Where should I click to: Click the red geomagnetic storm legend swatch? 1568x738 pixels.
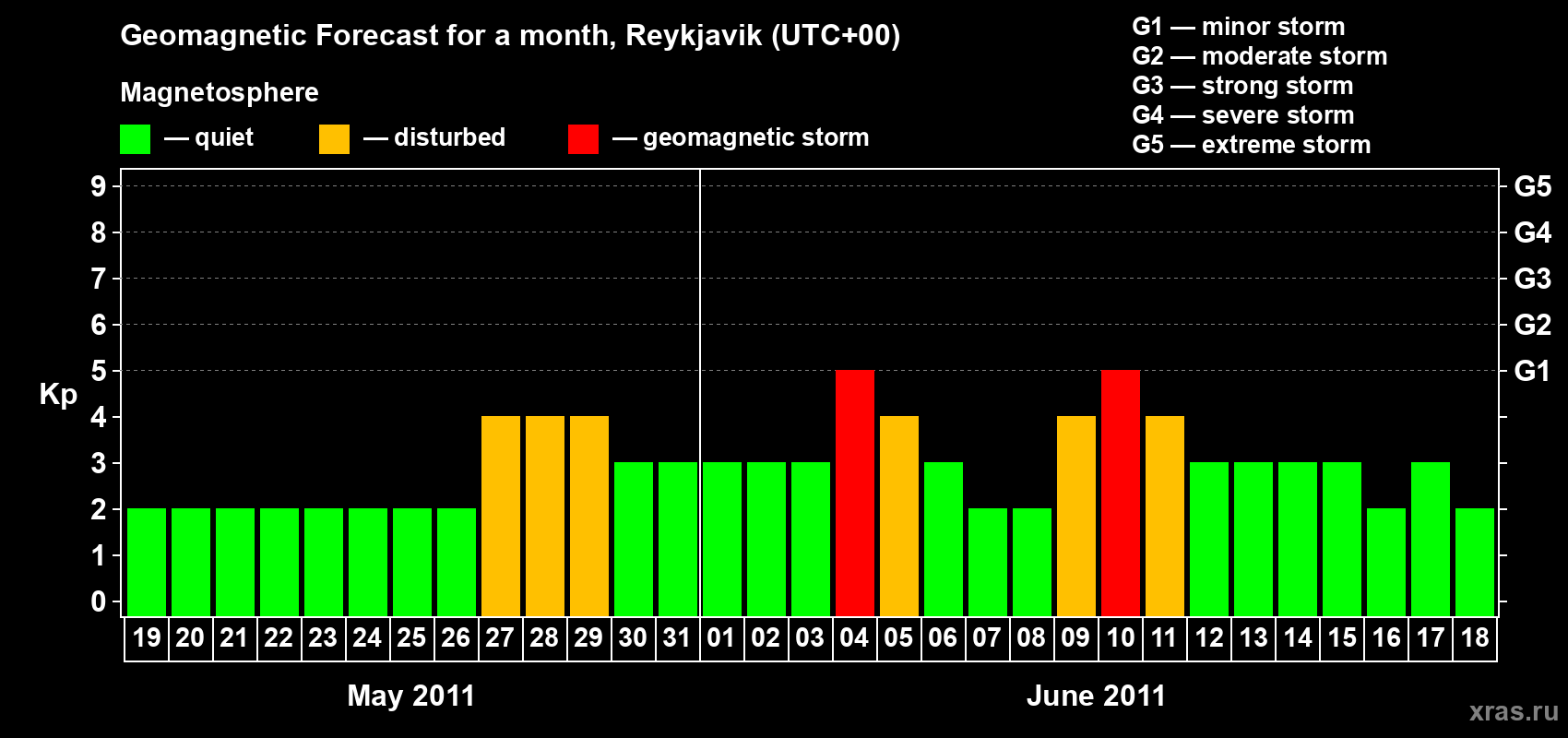(x=583, y=139)
